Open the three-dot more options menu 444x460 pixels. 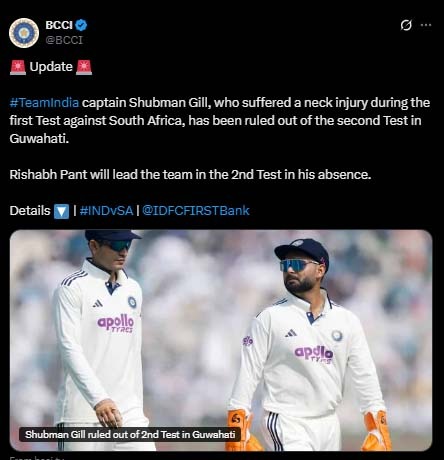tap(426, 25)
